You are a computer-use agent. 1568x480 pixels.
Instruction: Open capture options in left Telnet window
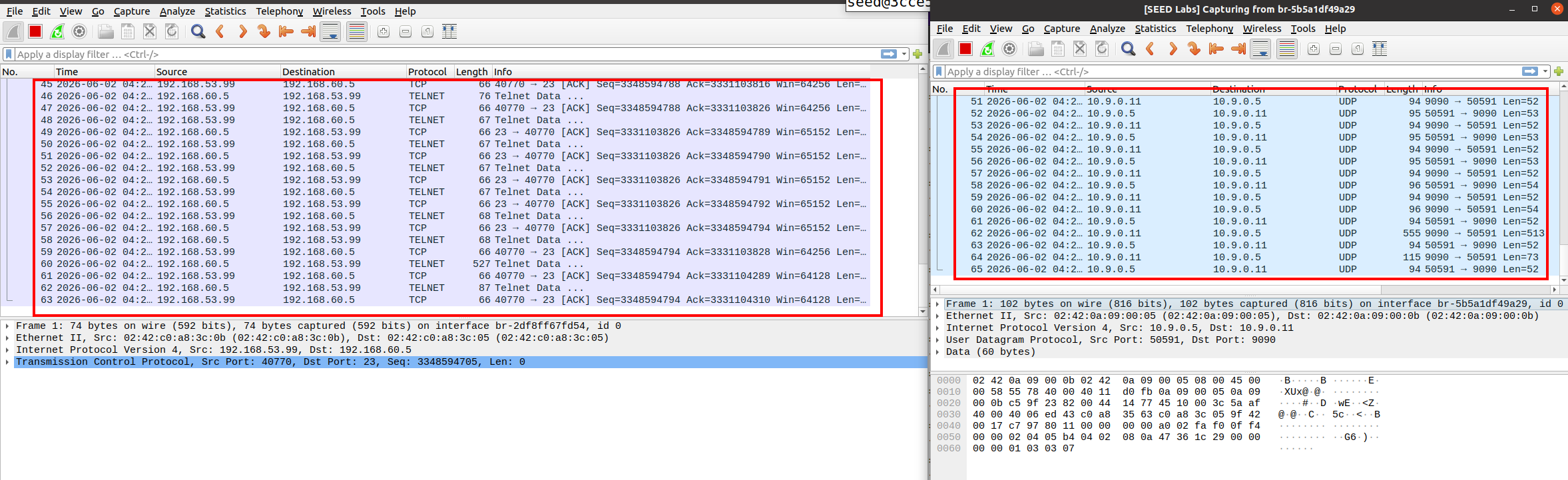79,31
